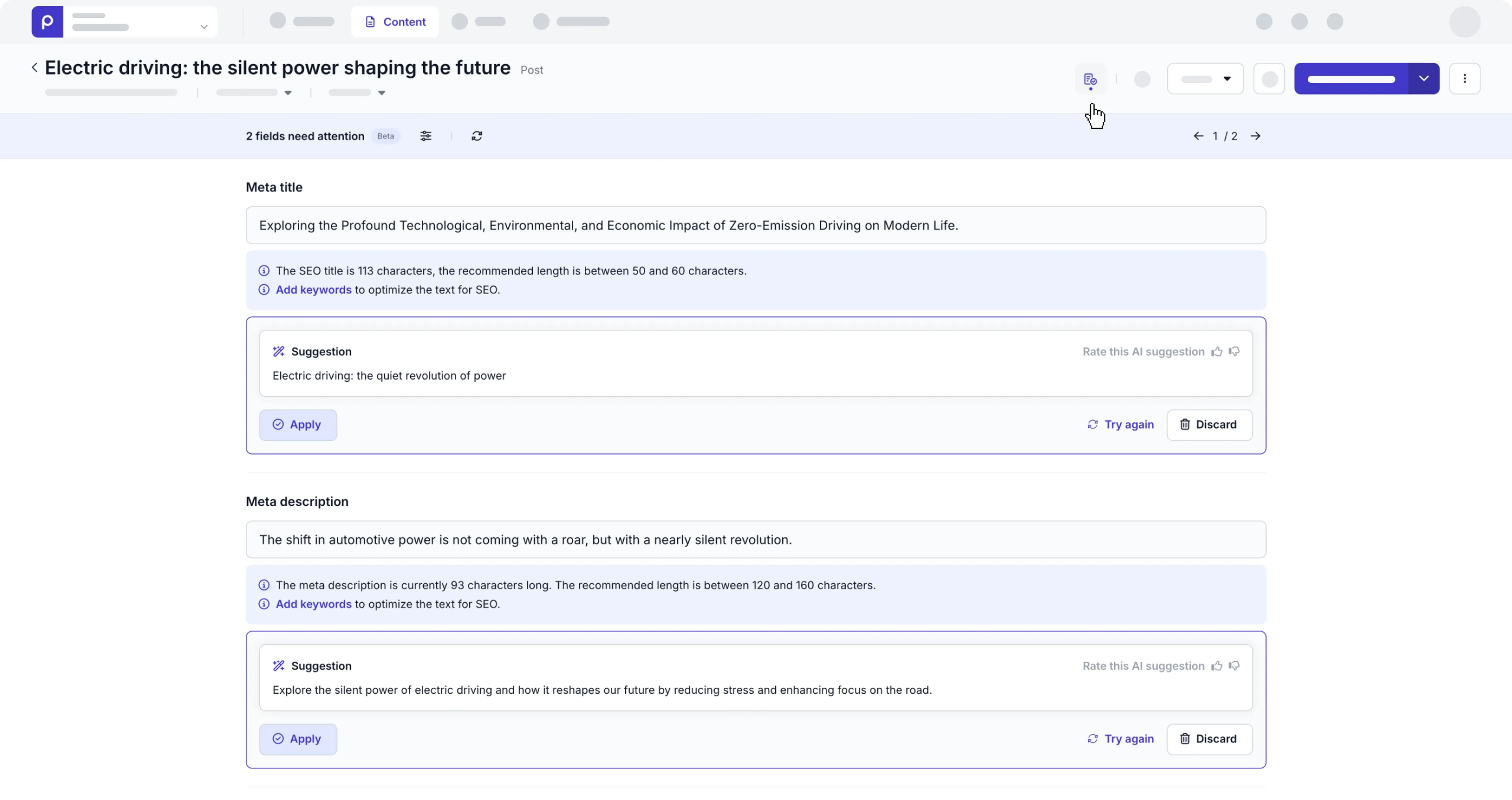Apply the meta title suggestion
Image resolution: width=1512 pixels, height=800 pixels.
(298, 425)
